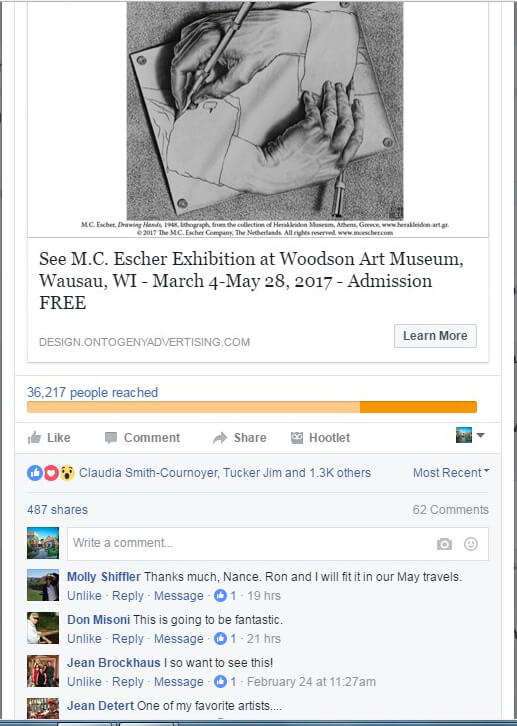Click the Share arrow icon

pyautogui.click(x=220, y=438)
